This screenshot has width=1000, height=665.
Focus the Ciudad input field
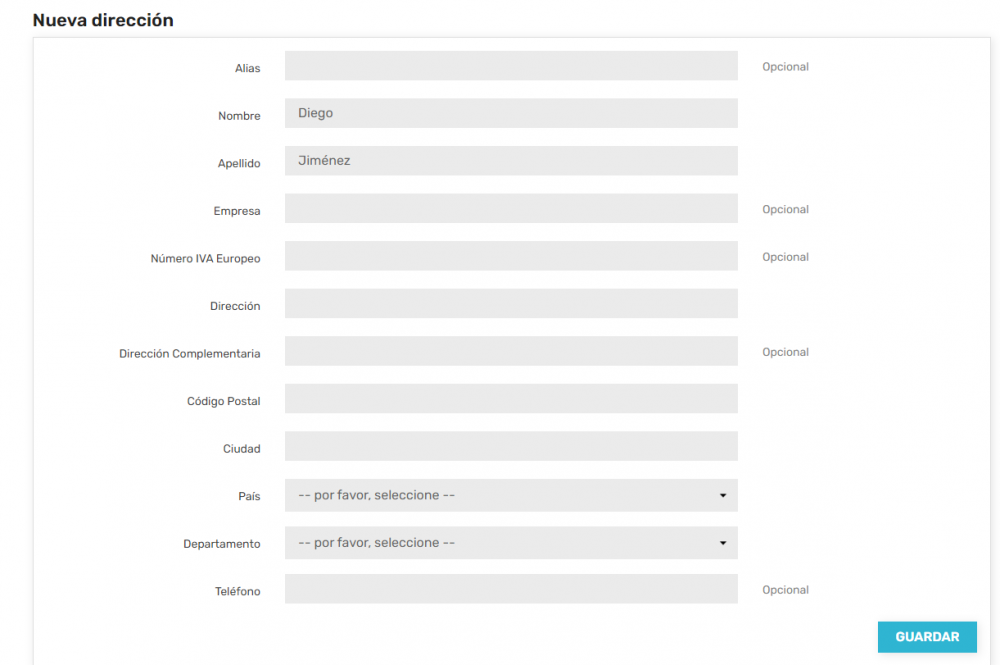tap(510, 446)
